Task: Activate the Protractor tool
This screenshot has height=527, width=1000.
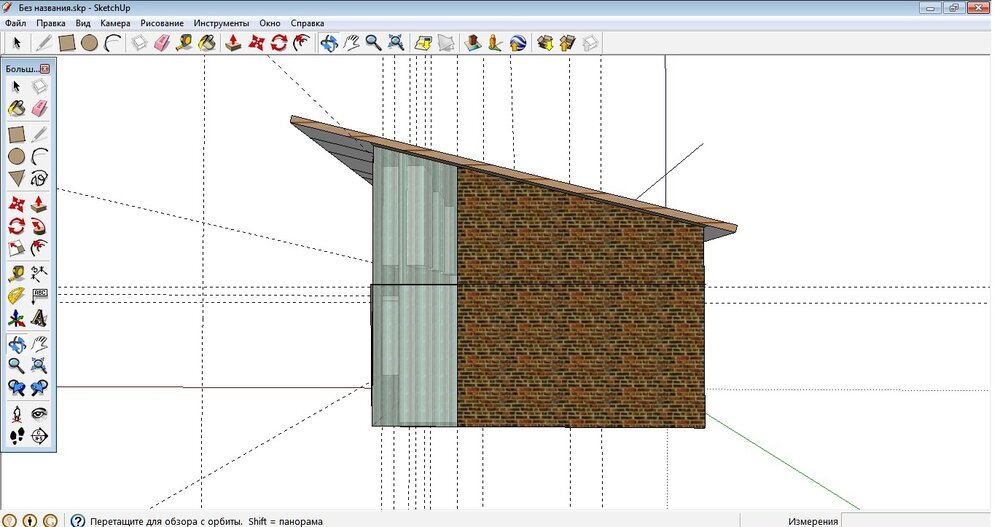Action: coord(16,295)
